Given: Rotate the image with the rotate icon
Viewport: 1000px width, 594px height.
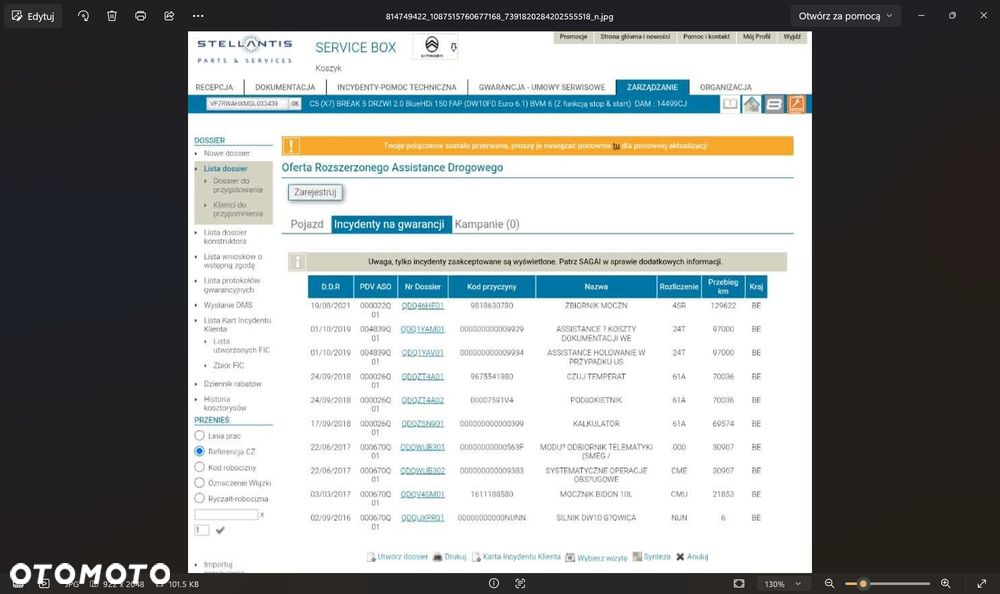Looking at the screenshot, I should [x=84, y=16].
